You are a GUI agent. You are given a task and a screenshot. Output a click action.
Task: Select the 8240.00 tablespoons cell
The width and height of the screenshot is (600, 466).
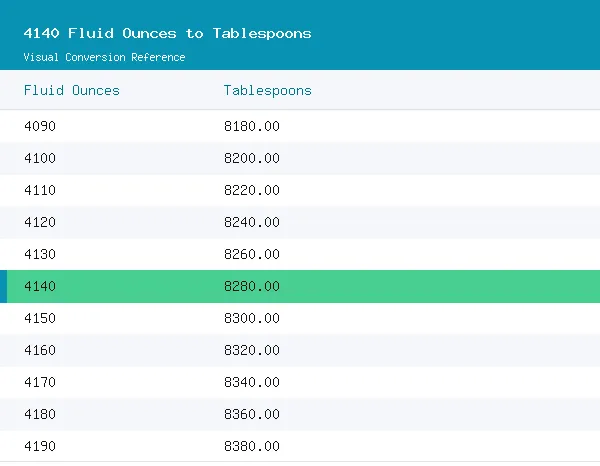click(x=252, y=222)
